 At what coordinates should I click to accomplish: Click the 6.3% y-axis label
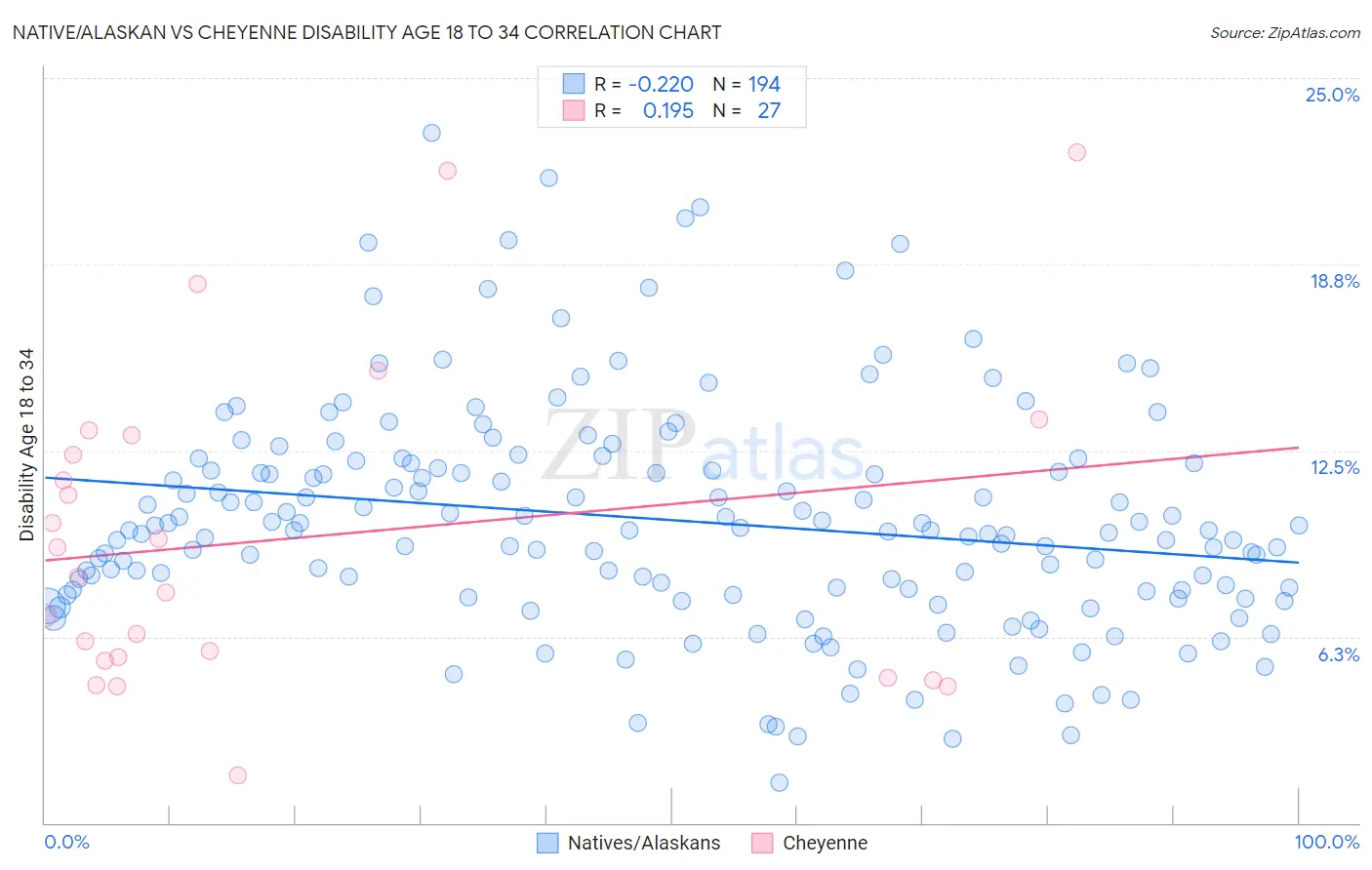pyautogui.click(x=1339, y=654)
